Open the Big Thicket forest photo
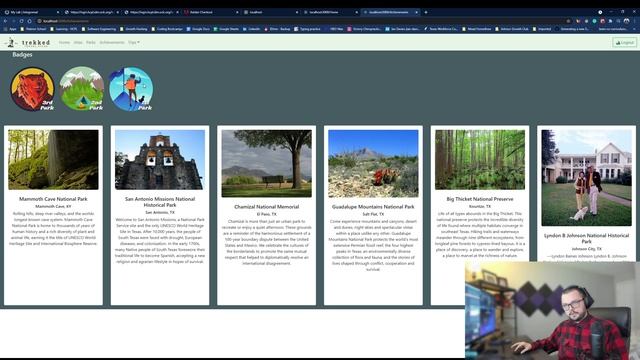 480,160
